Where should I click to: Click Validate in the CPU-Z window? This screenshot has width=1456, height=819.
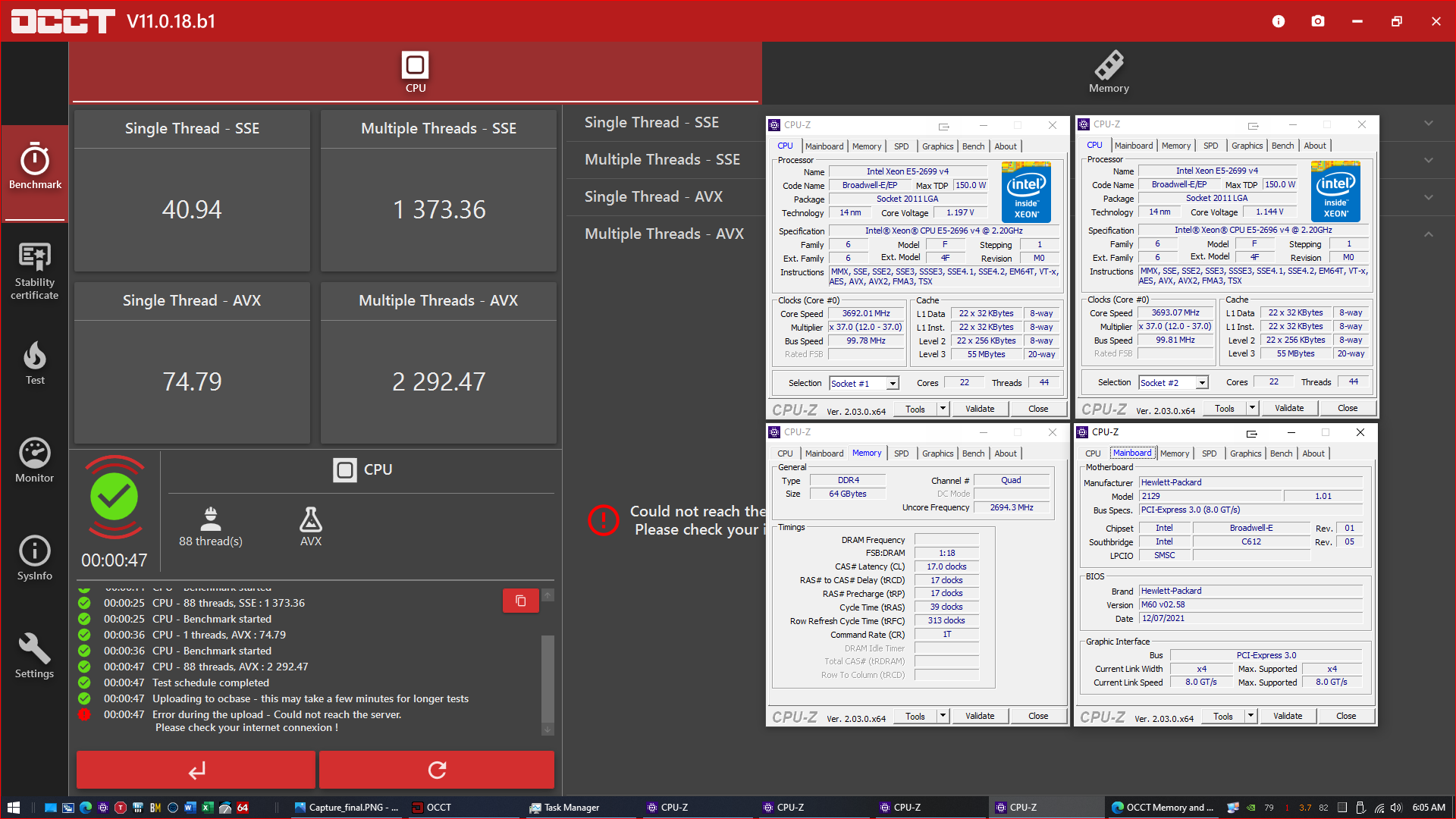(x=980, y=409)
